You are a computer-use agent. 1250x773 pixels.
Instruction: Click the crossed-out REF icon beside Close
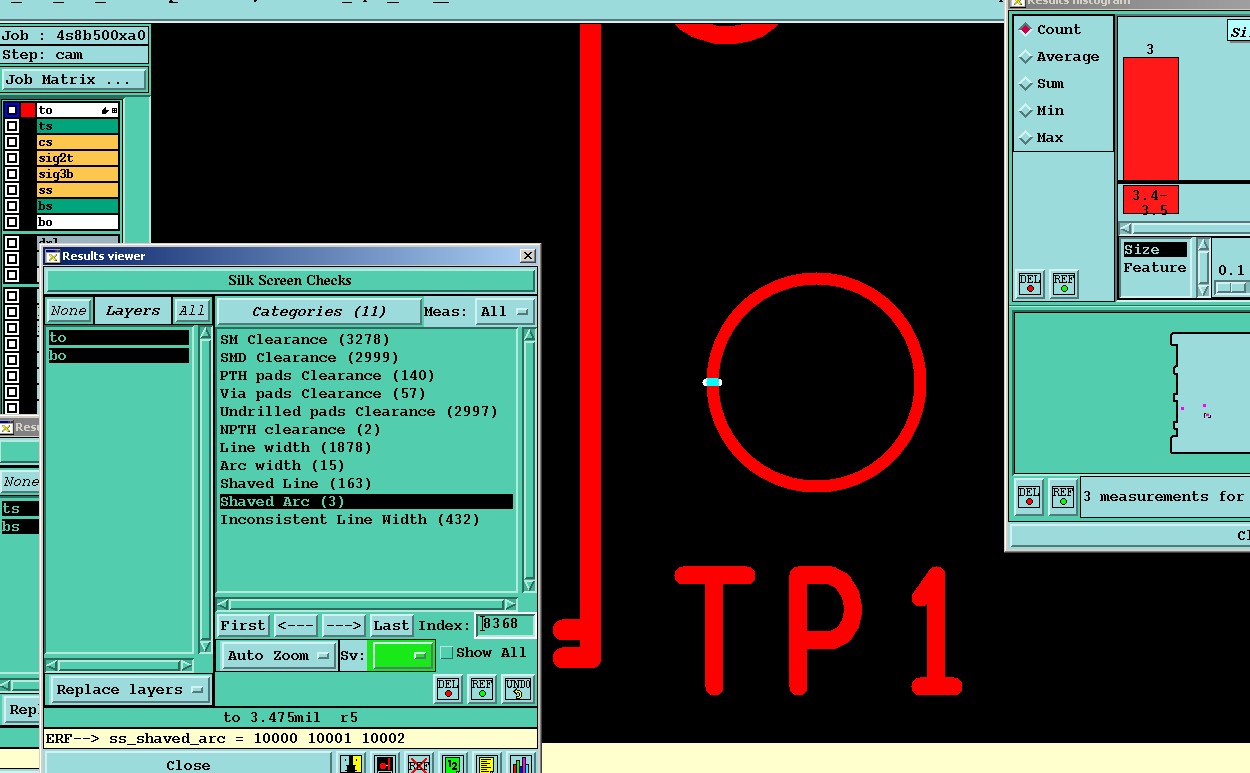tap(419, 764)
